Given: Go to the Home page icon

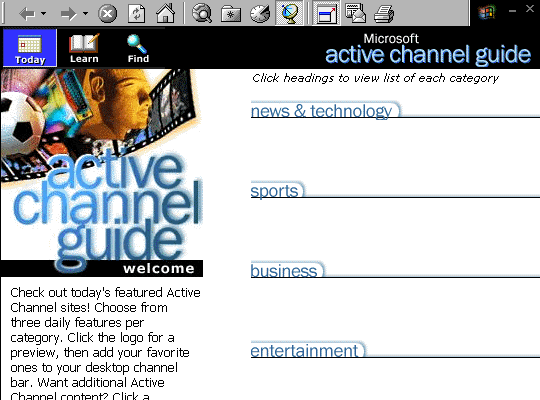Looking at the screenshot, I should coord(165,14).
